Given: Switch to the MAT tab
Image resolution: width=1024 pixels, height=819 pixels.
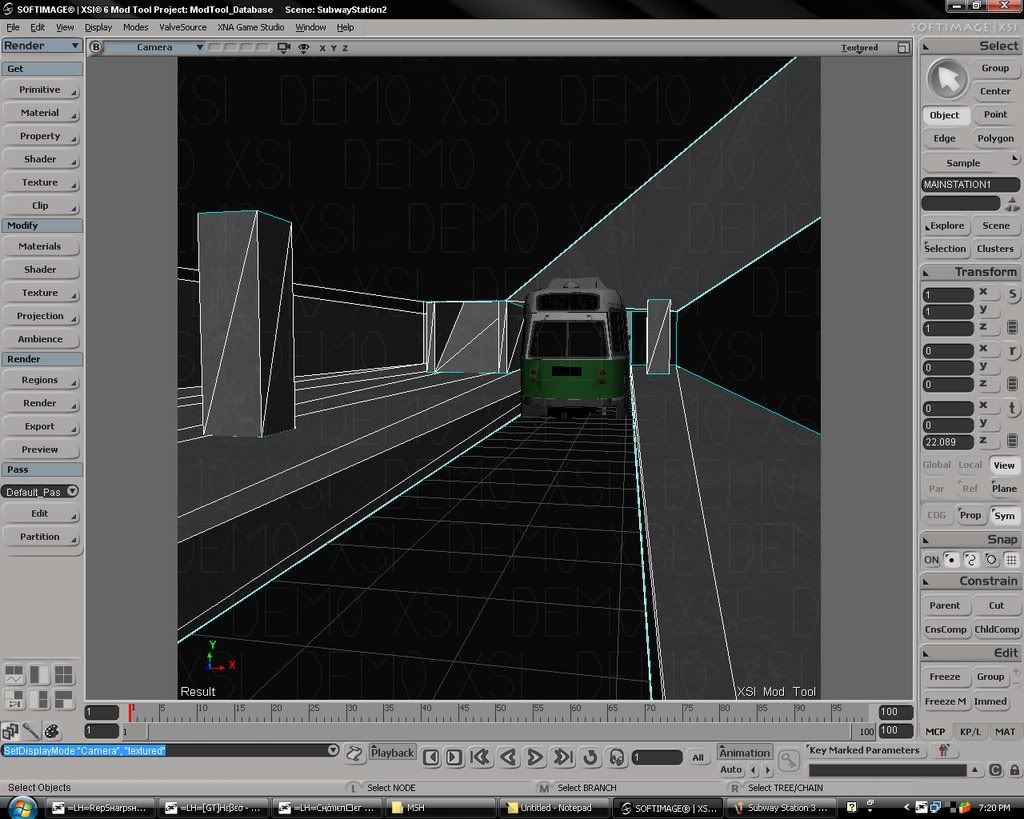Looking at the screenshot, I should [1004, 731].
